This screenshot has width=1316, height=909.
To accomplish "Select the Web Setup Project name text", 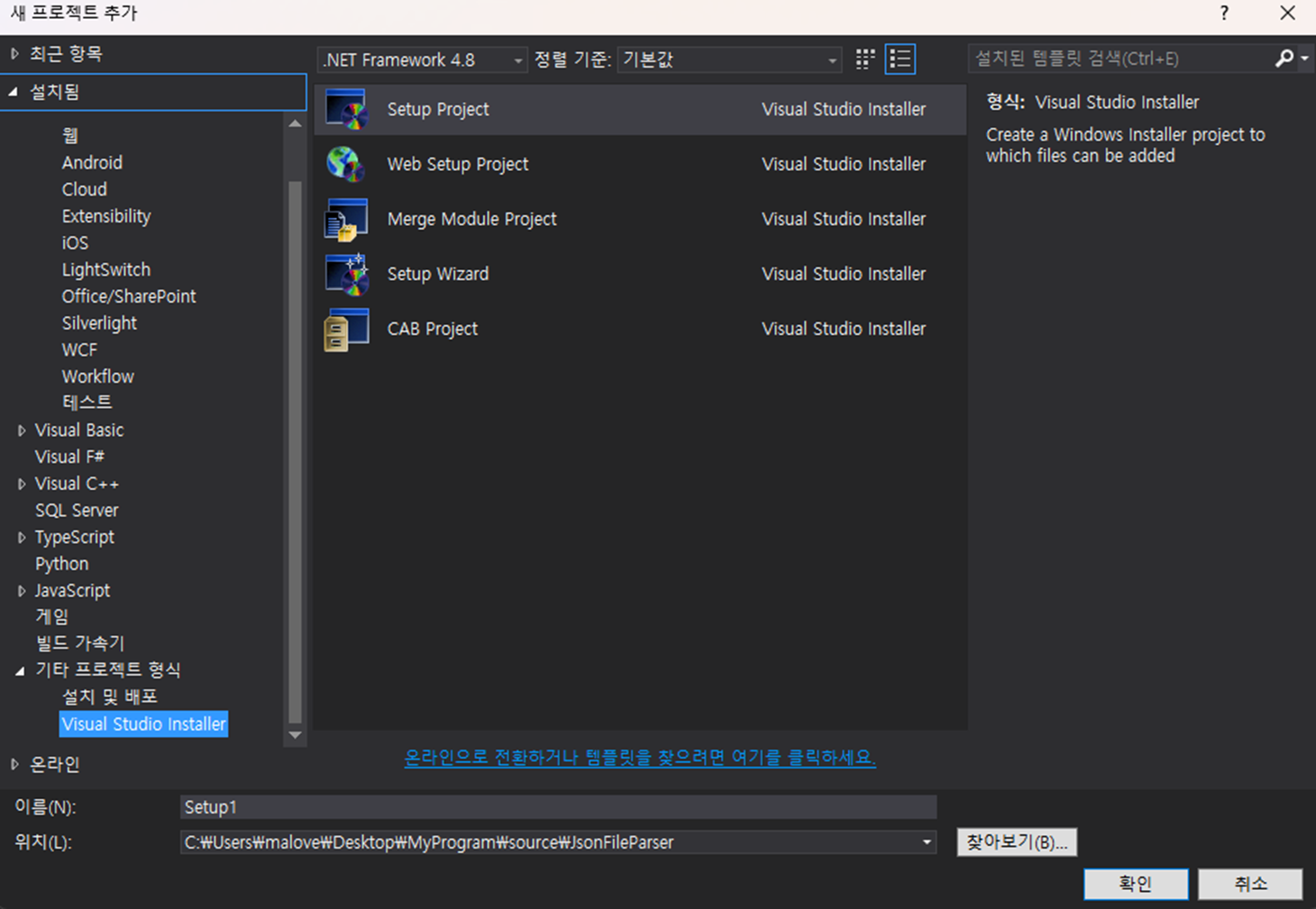I will tap(458, 164).
